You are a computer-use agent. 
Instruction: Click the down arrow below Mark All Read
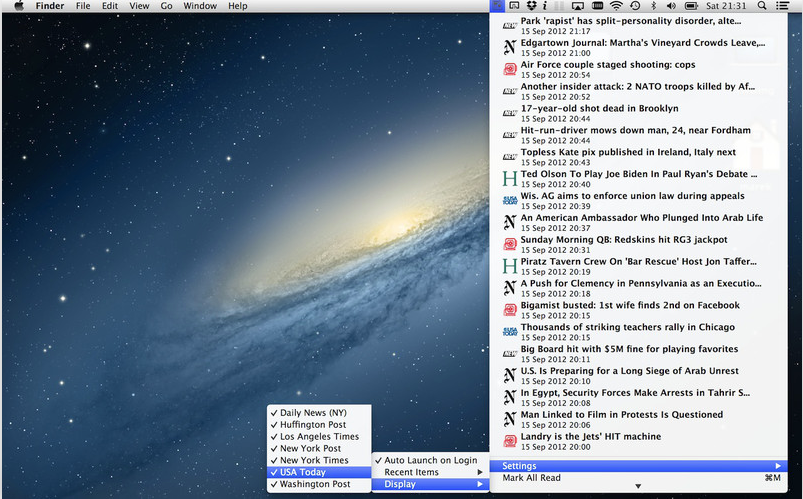tap(638, 486)
